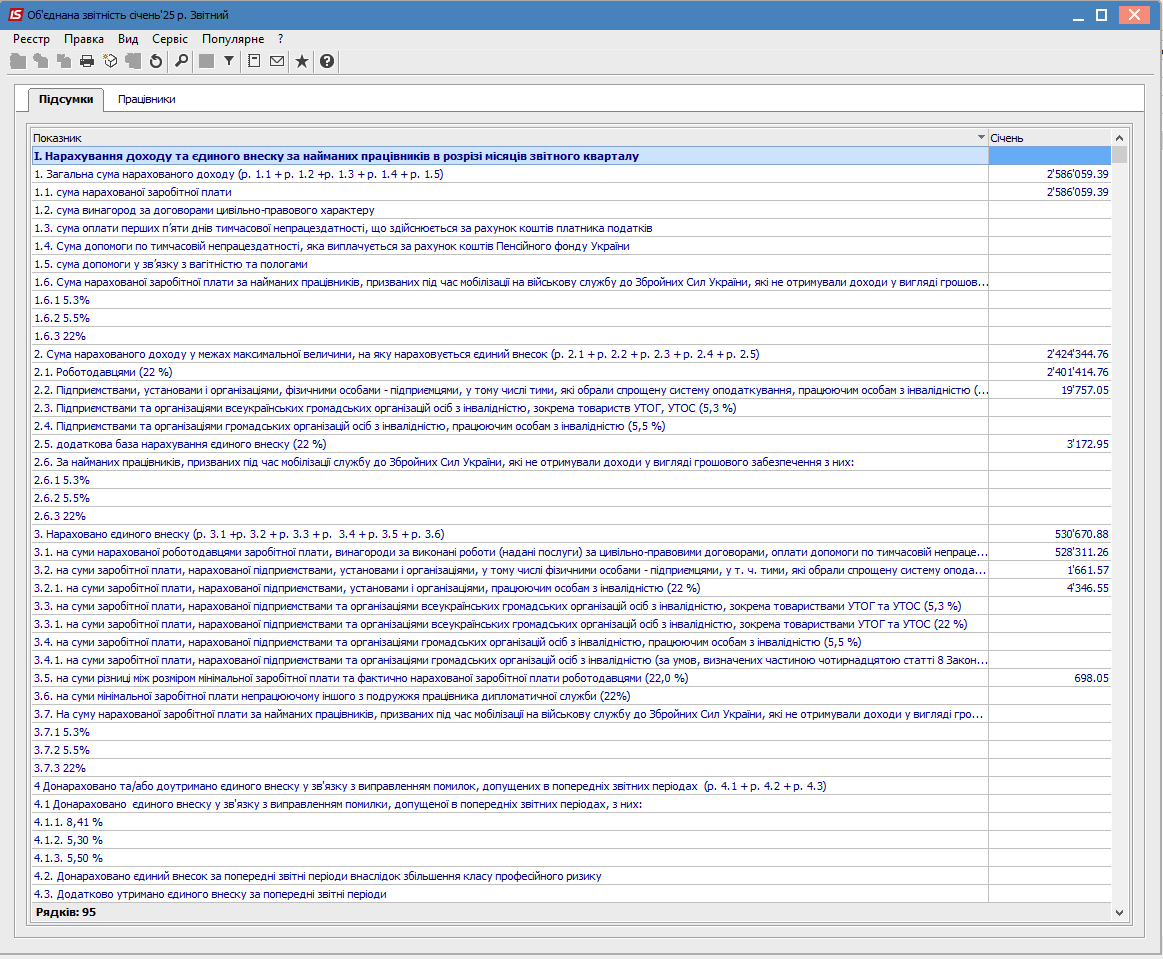This screenshot has width=1163, height=959.
Task: Click the Січень column header
Action: 1050,138
